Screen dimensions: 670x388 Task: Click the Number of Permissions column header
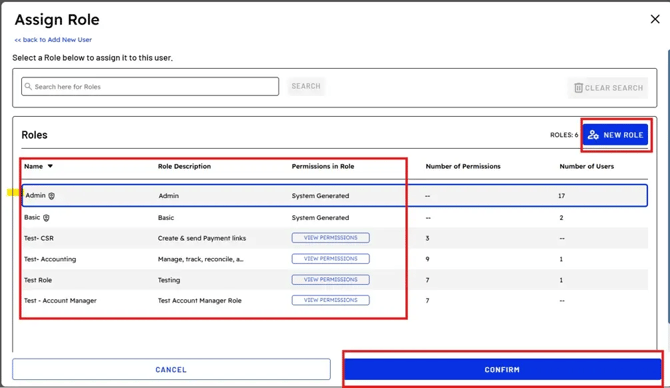(463, 166)
